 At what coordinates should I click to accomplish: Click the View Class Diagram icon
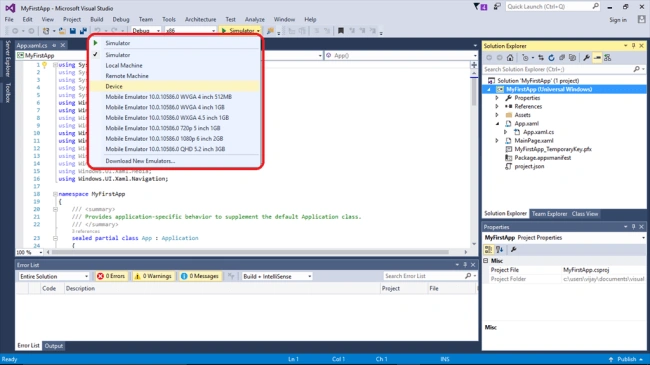pos(608,58)
